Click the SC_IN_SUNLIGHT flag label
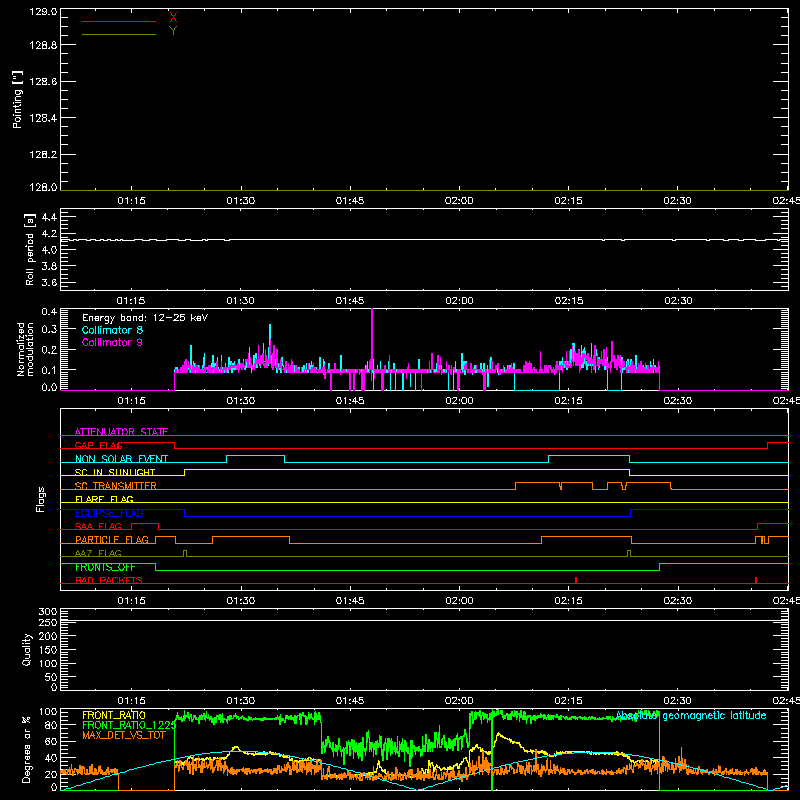Viewport: 800px width, 800px height. (x=115, y=472)
